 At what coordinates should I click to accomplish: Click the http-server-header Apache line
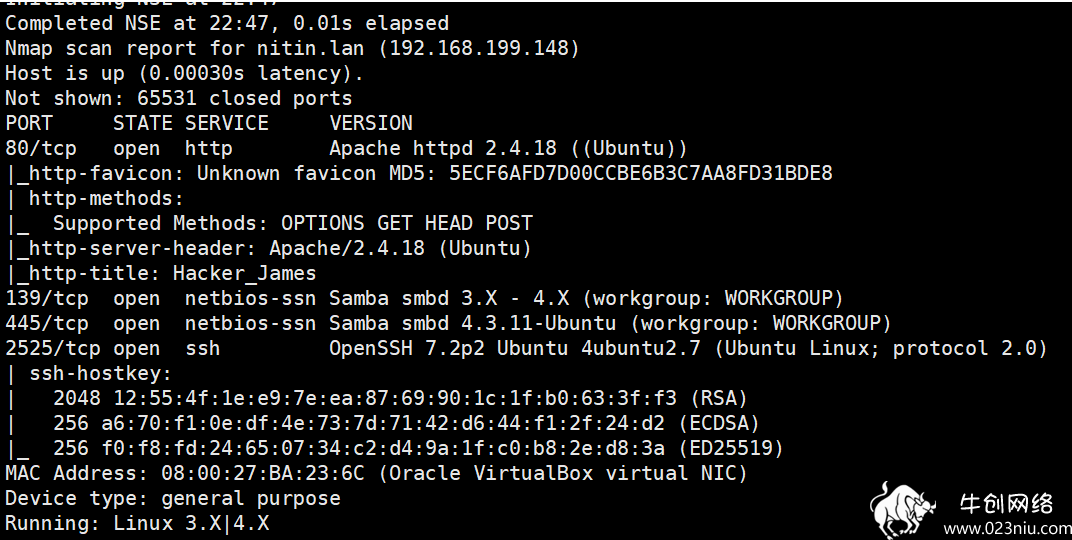pos(269,248)
